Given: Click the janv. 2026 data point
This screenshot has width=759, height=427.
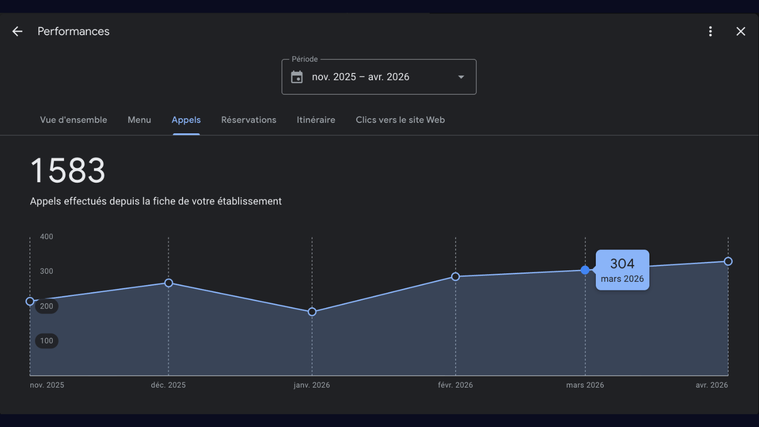Looking at the screenshot, I should click(312, 312).
